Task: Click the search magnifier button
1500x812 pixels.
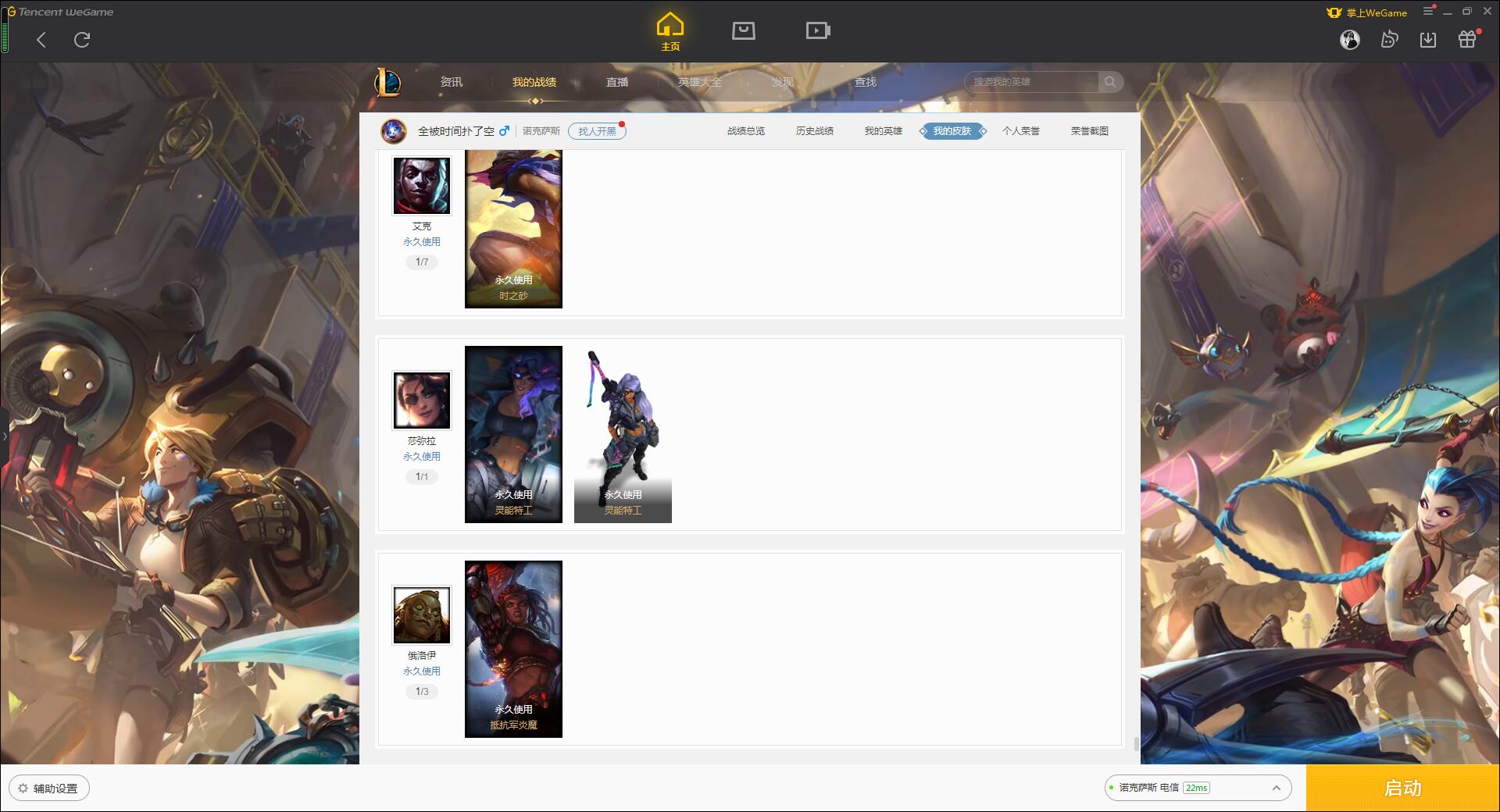Action: coord(1110,82)
